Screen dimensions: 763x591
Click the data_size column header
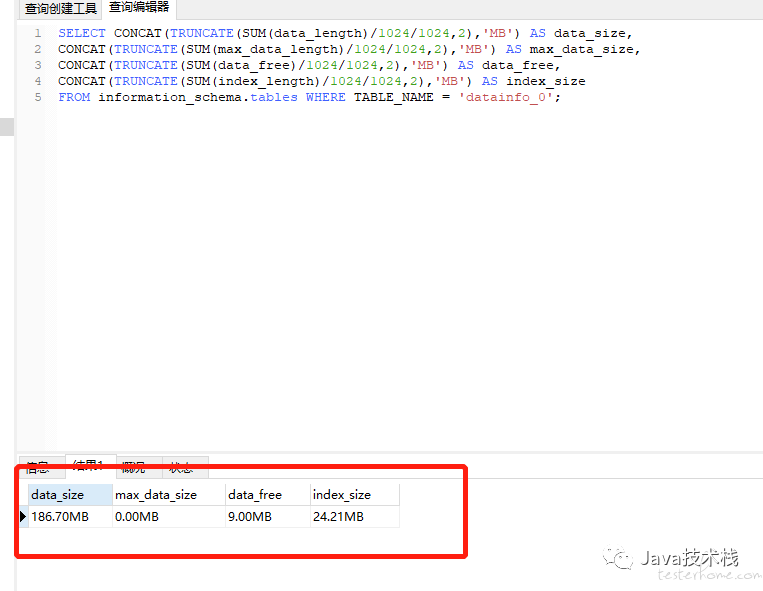pos(71,495)
